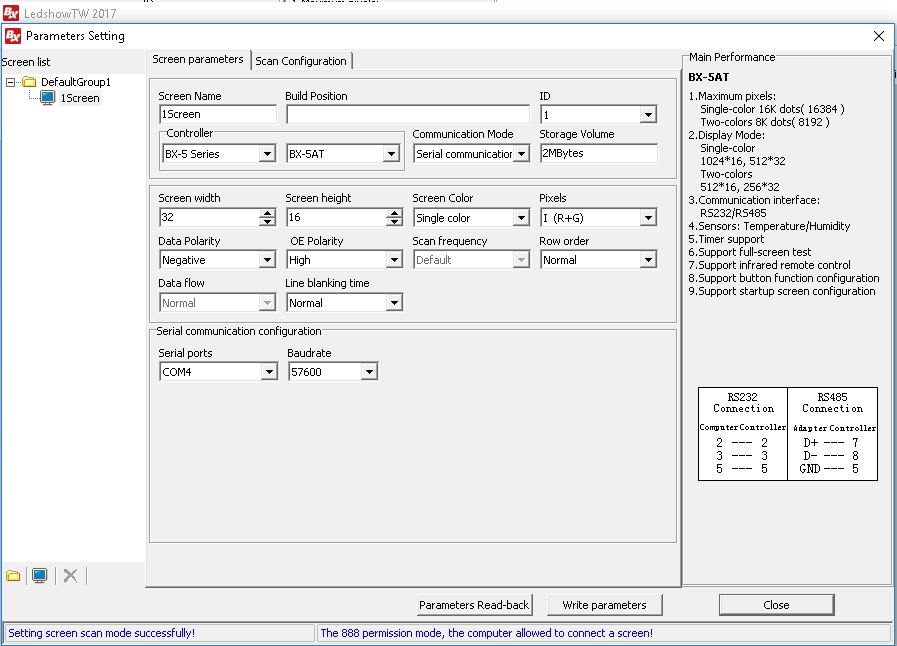Screen dimensions: 897x646
Task: Open the Communication Mode dropdown
Action: [x=521, y=154]
